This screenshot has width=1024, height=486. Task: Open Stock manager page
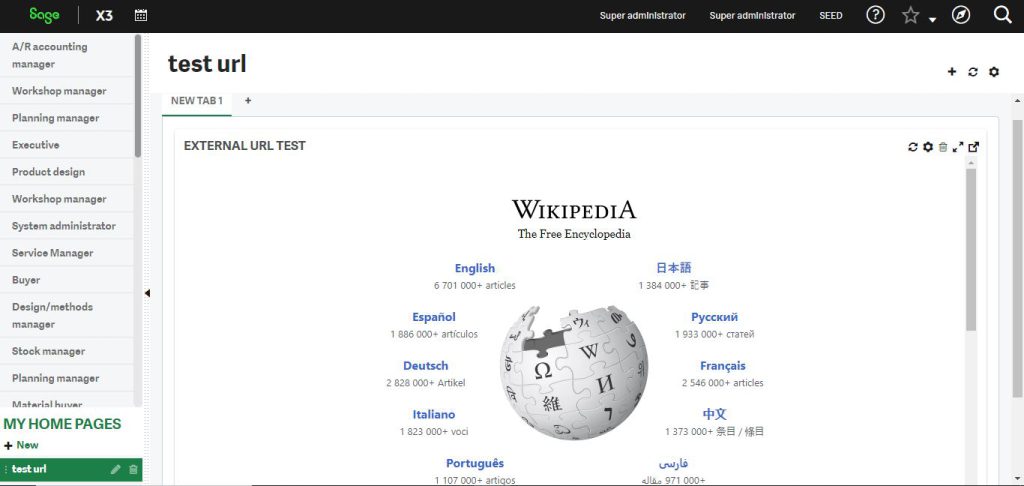click(x=67, y=351)
